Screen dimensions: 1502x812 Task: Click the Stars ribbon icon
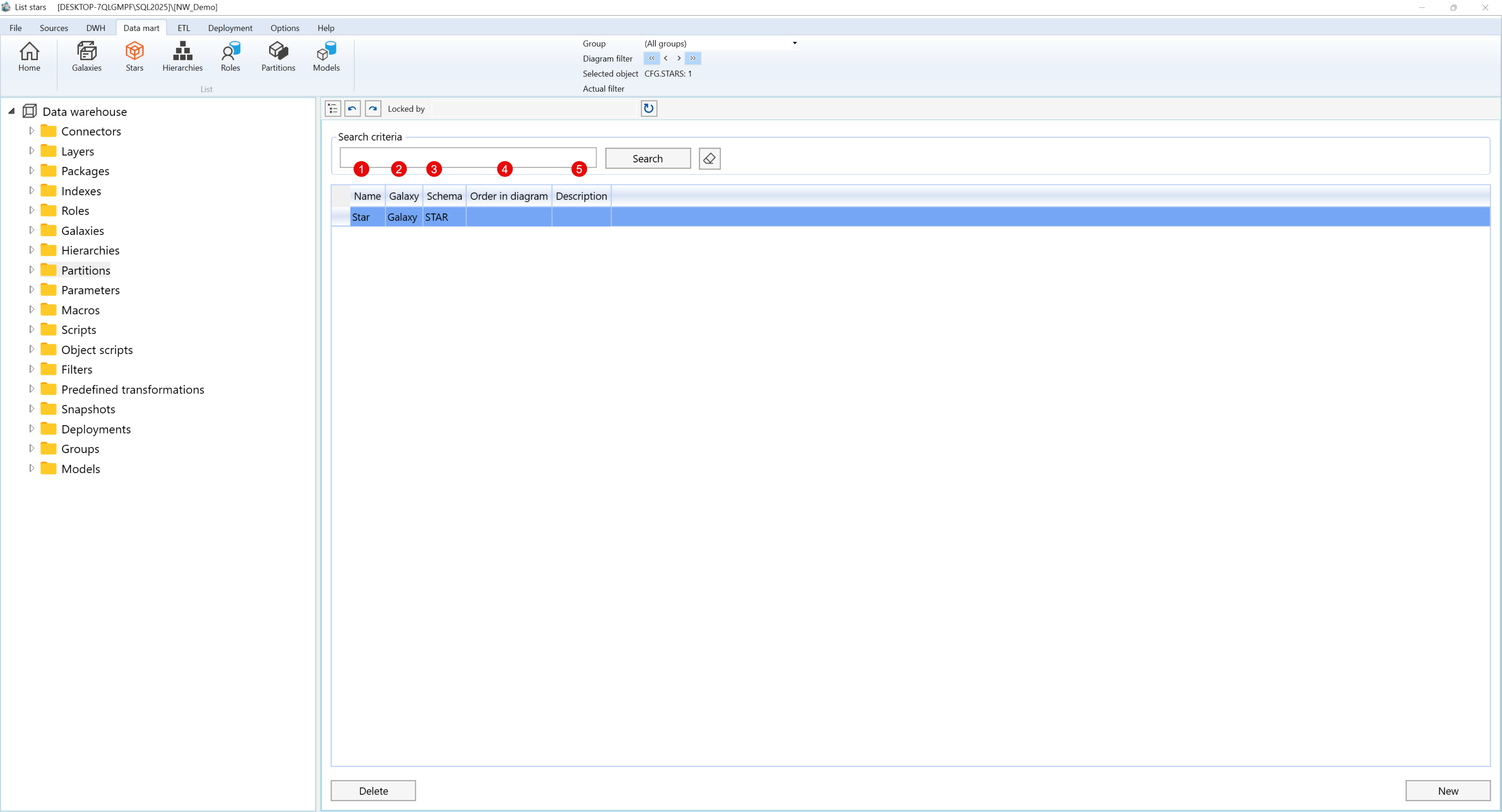click(x=134, y=56)
